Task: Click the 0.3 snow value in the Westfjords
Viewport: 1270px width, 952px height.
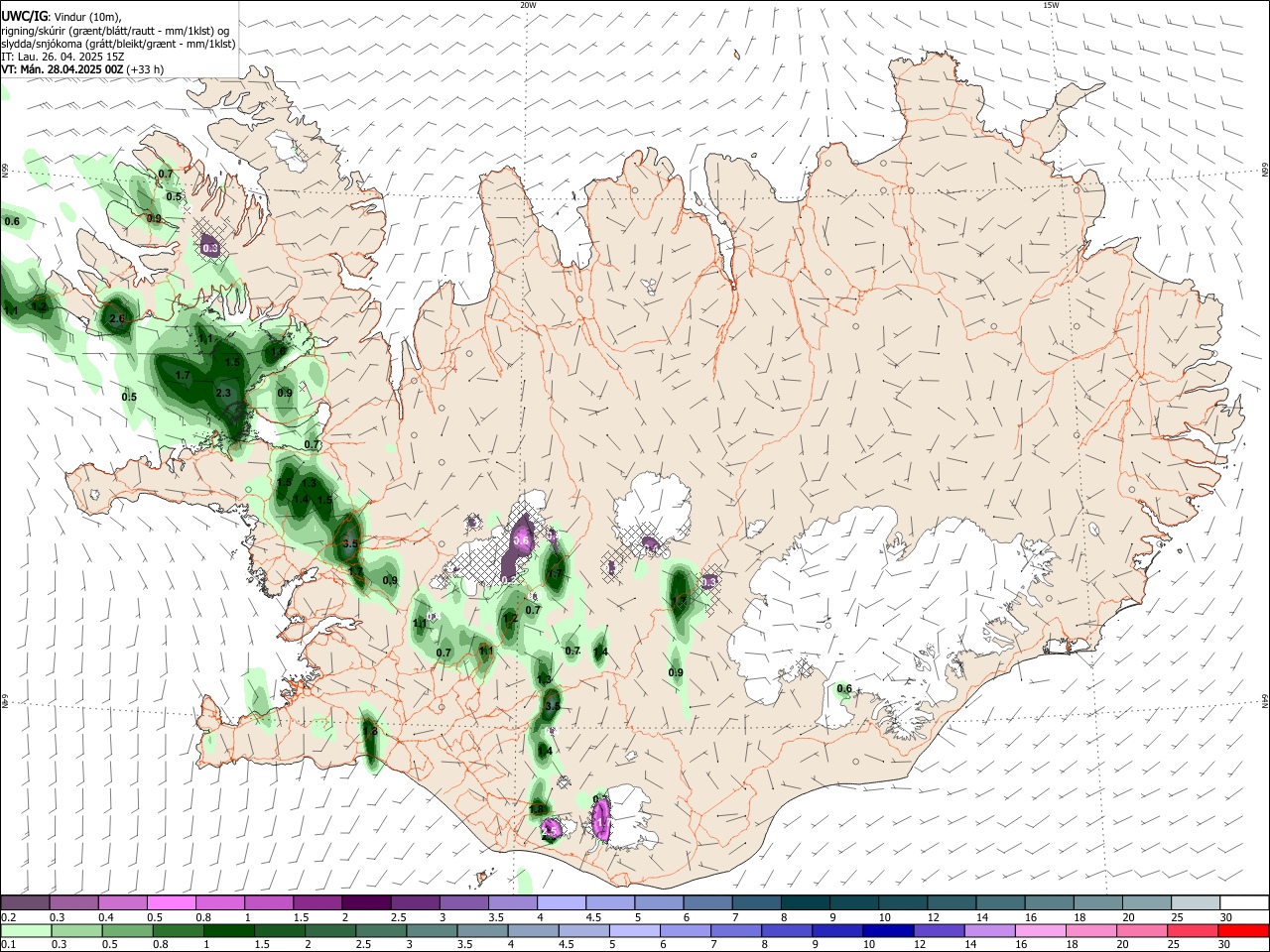Action: tap(210, 248)
